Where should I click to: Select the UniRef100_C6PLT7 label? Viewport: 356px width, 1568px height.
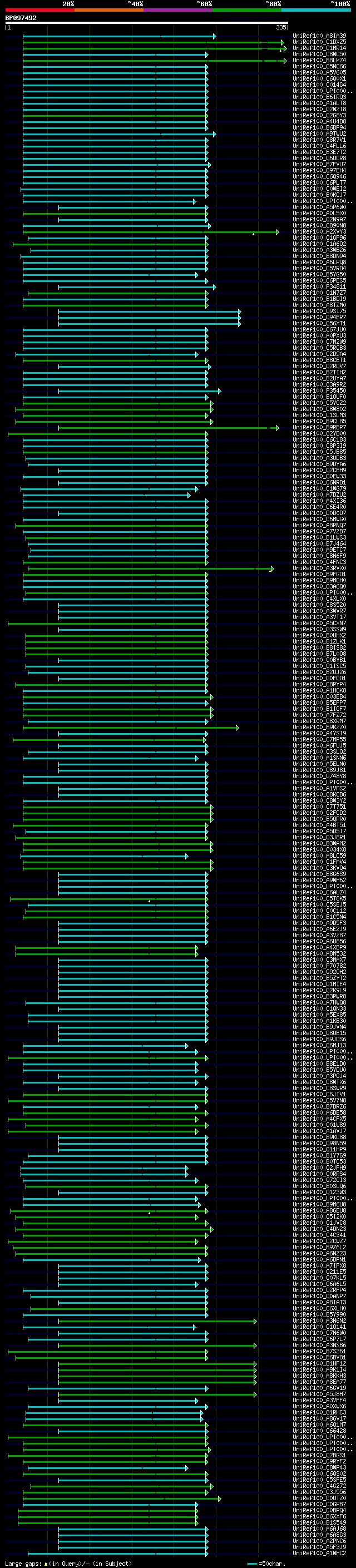click(319, 182)
